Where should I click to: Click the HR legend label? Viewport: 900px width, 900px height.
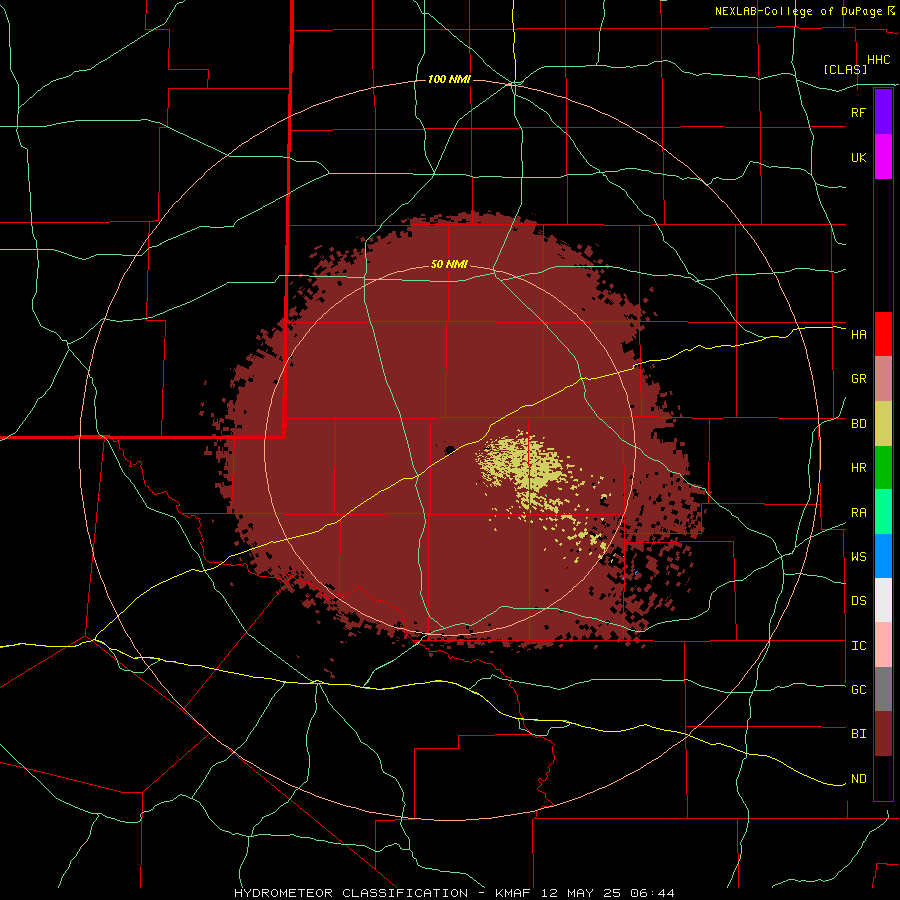click(x=858, y=468)
